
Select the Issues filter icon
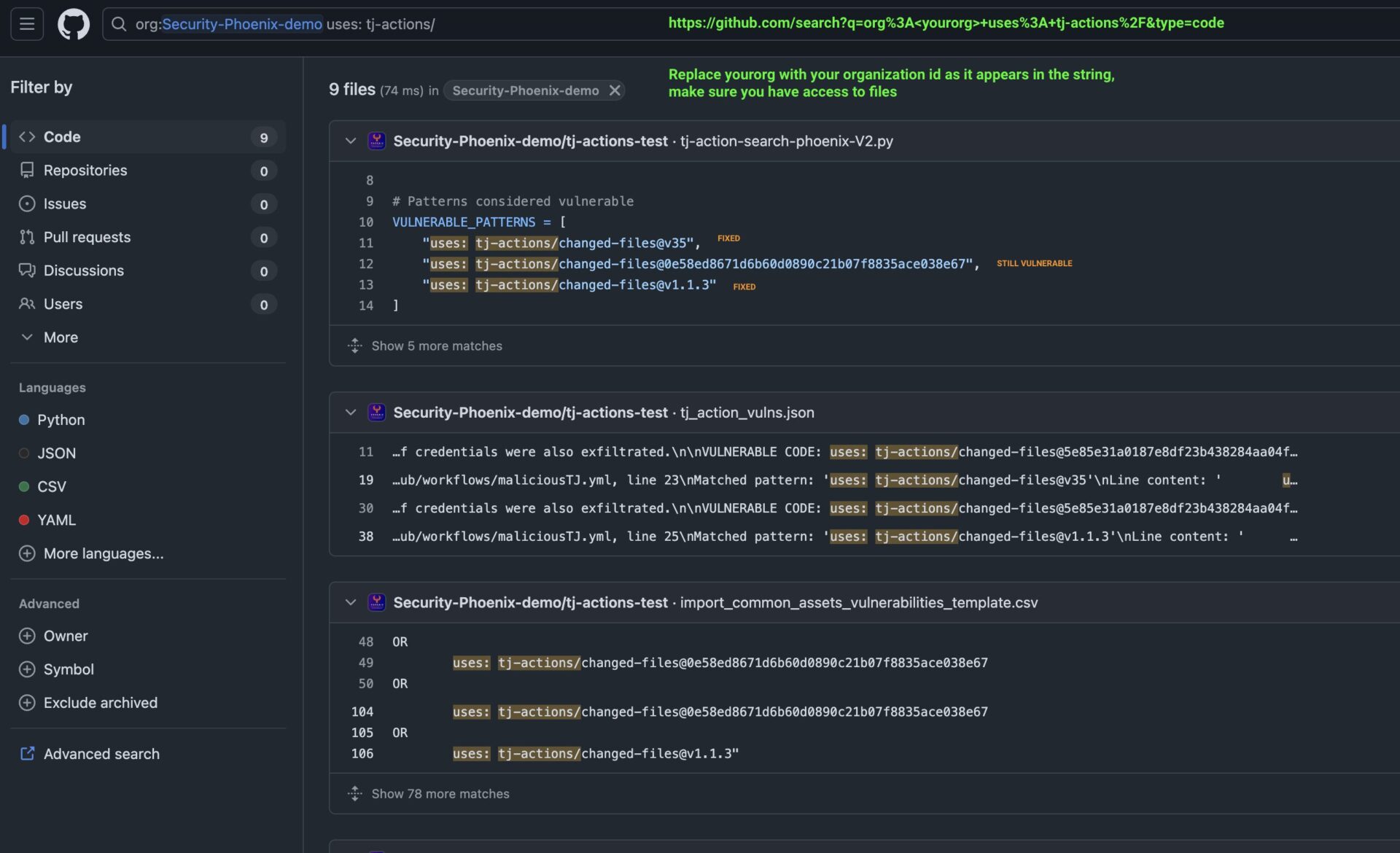point(26,203)
